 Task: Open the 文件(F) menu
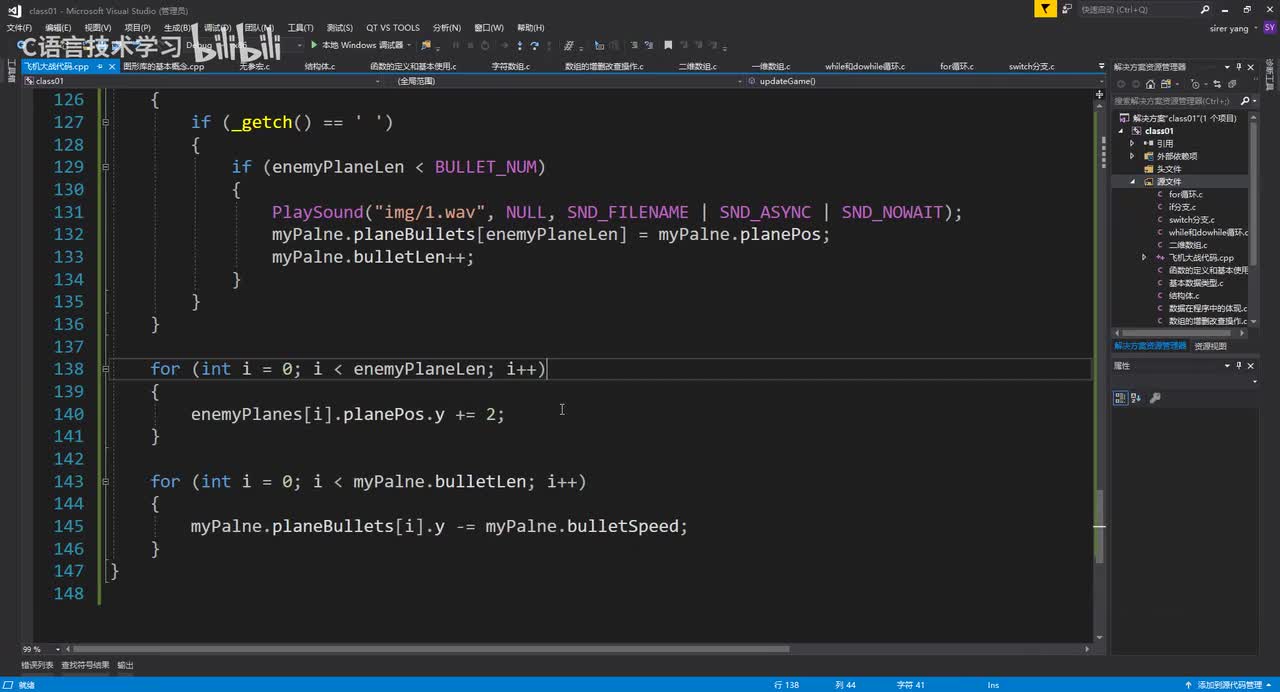click(x=19, y=28)
